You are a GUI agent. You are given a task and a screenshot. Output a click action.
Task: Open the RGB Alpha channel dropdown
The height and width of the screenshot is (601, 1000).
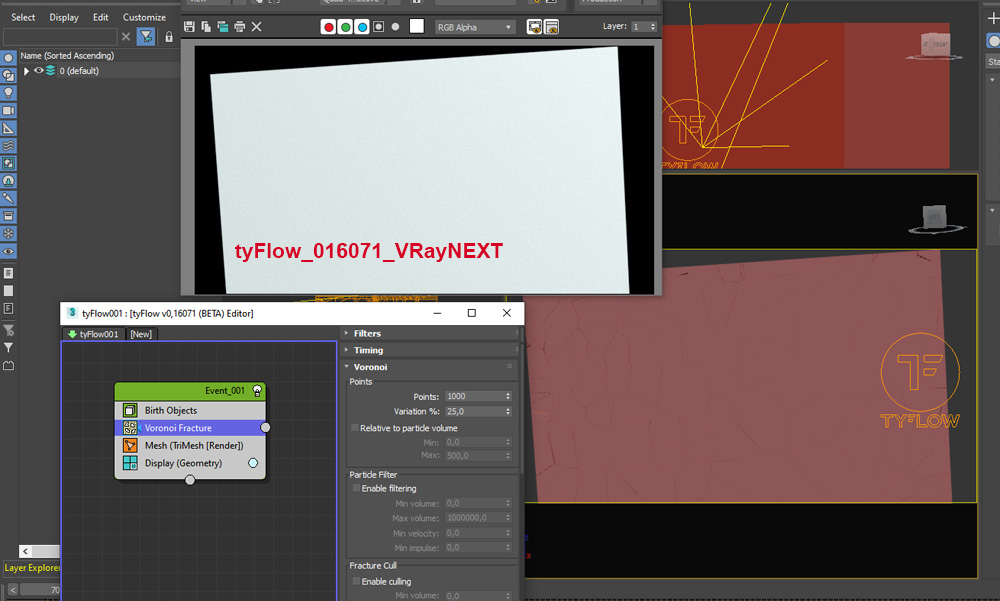click(x=474, y=27)
